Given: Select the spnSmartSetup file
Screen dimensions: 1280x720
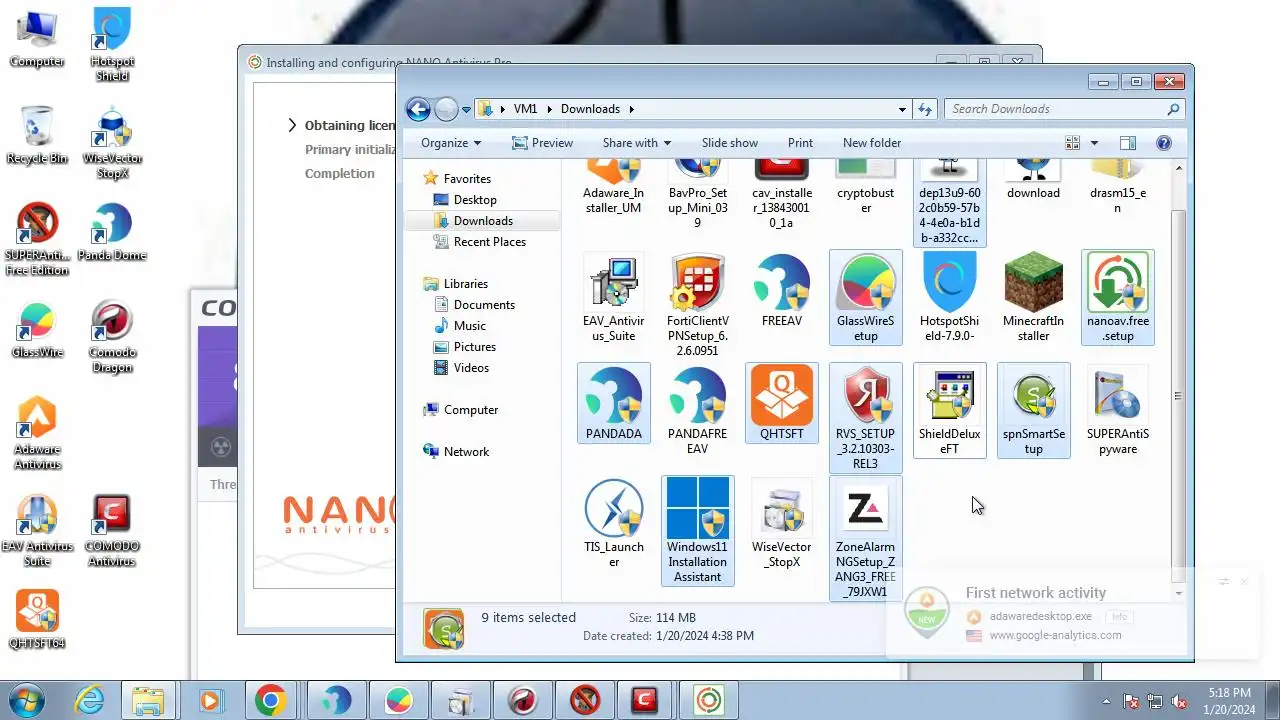Looking at the screenshot, I should pyautogui.click(x=1034, y=410).
